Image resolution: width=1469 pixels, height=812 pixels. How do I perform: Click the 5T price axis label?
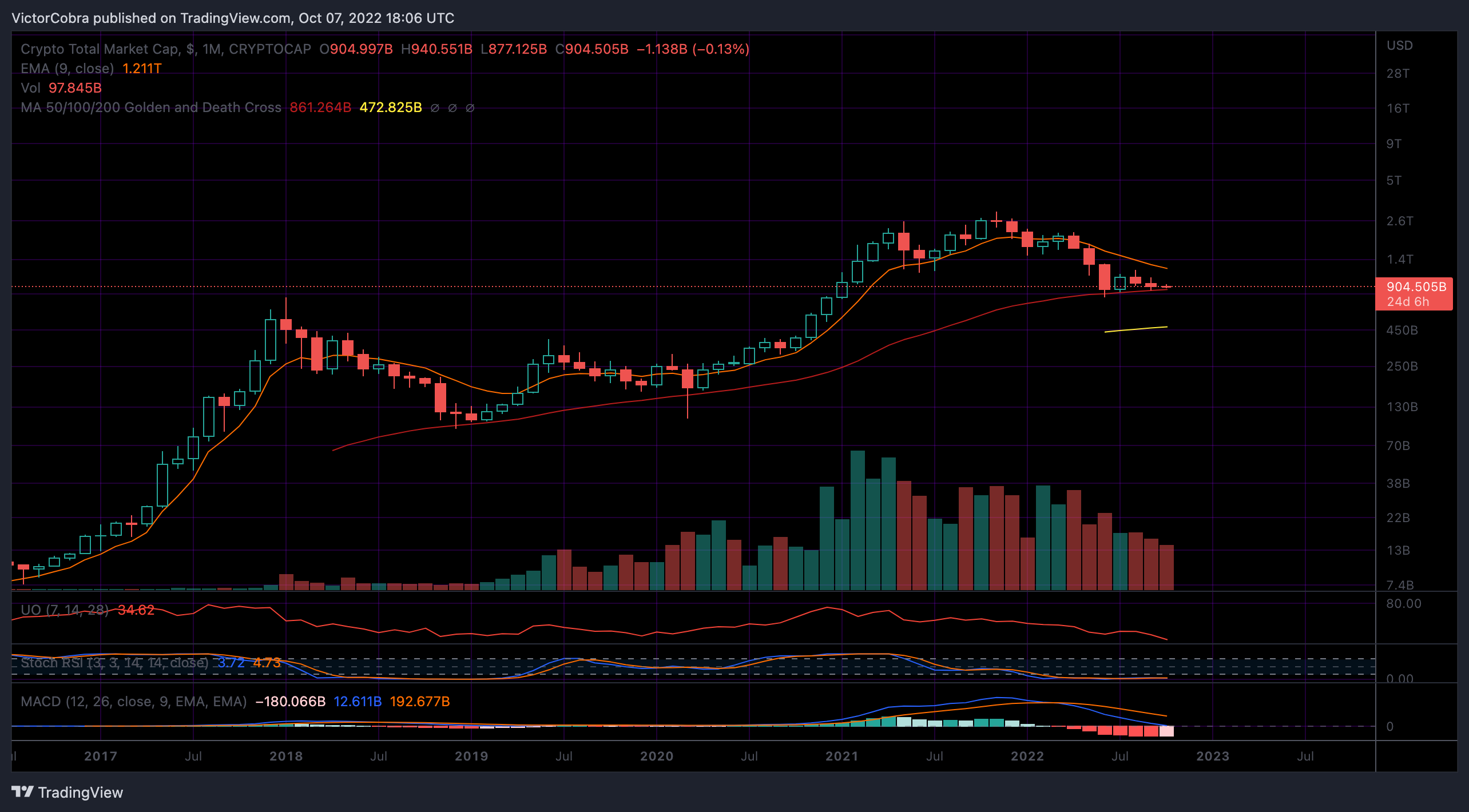pos(1393,180)
